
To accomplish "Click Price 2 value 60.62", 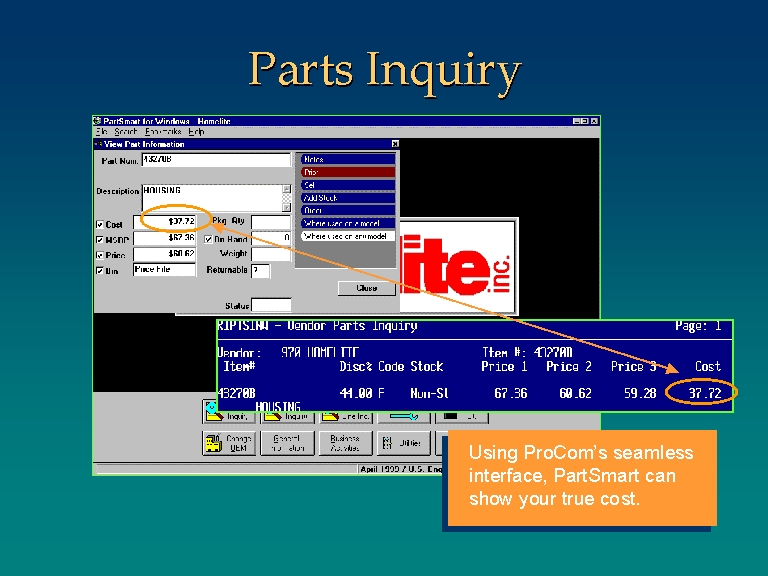I will [576, 393].
